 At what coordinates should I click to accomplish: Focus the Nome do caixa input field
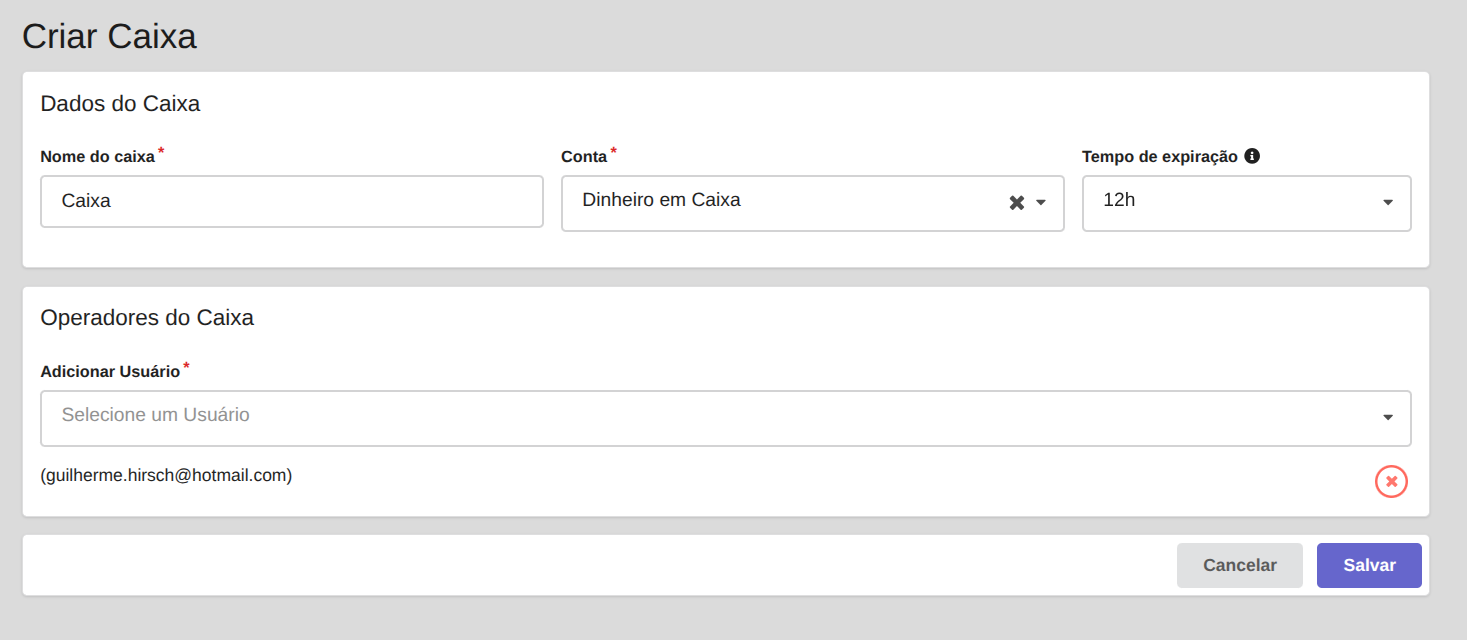pyautogui.click(x=292, y=201)
